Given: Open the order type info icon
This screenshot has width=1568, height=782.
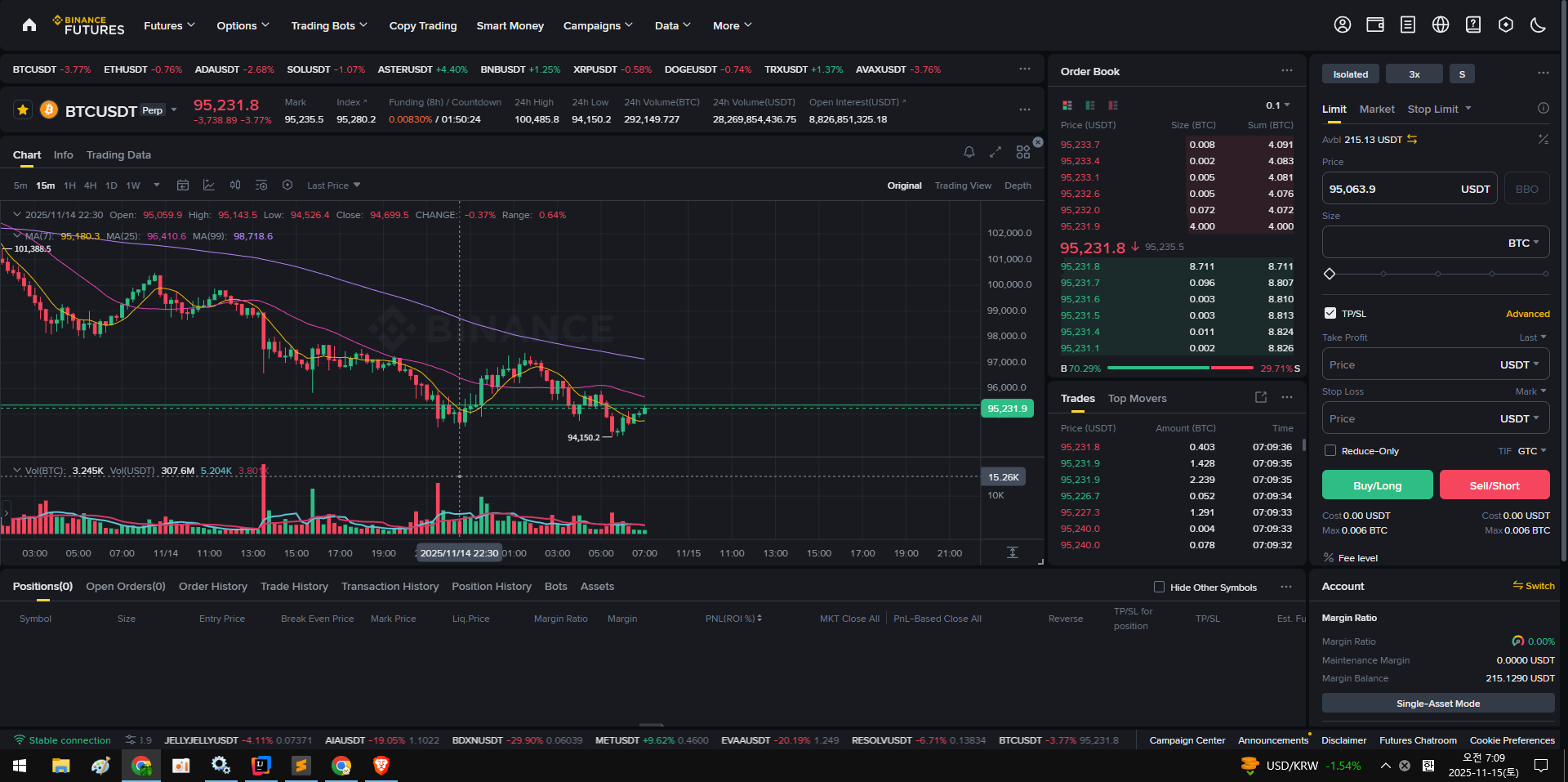Looking at the screenshot, I should point(1543,108).
